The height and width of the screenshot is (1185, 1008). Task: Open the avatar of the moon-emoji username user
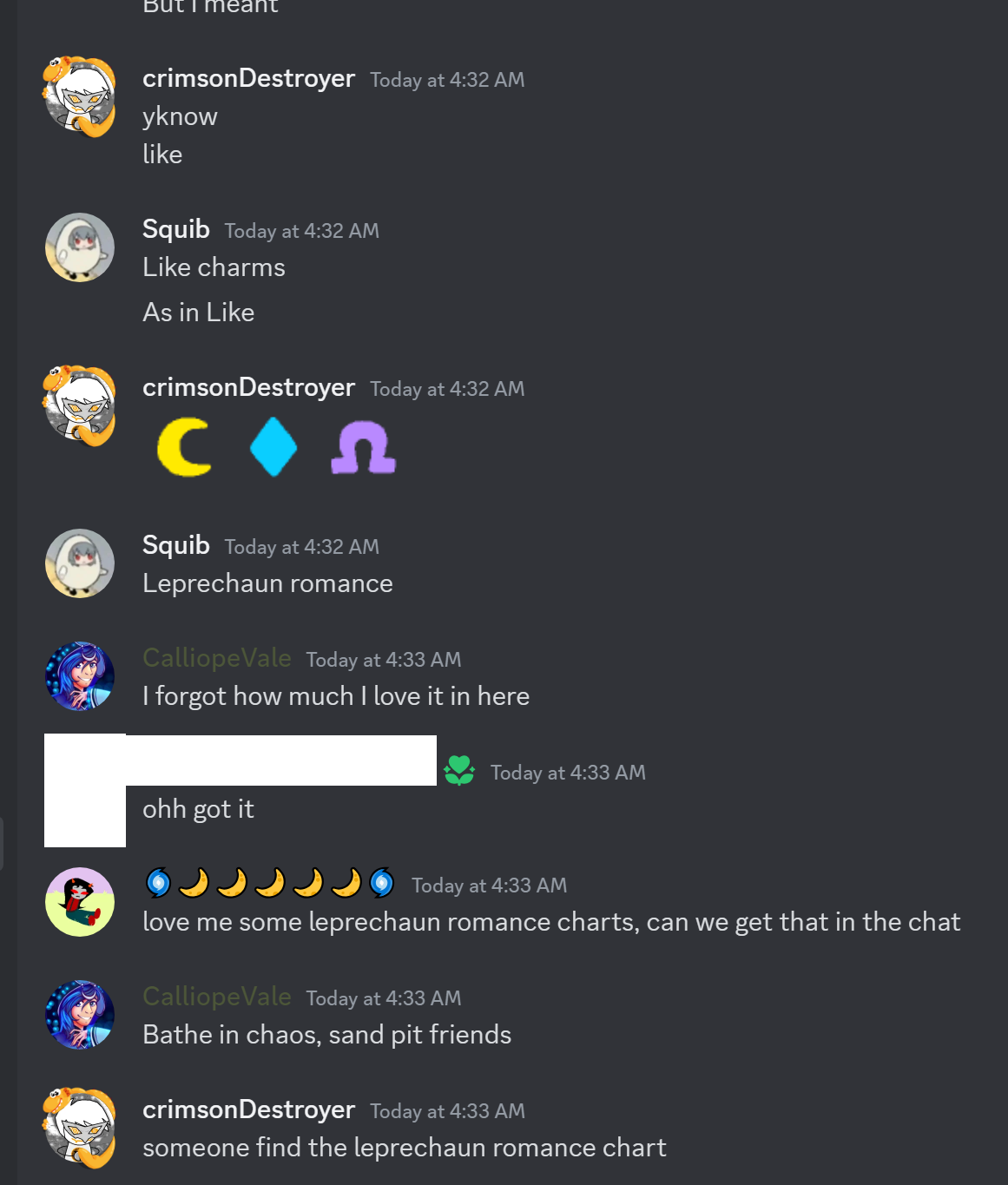tap(80, 902)
